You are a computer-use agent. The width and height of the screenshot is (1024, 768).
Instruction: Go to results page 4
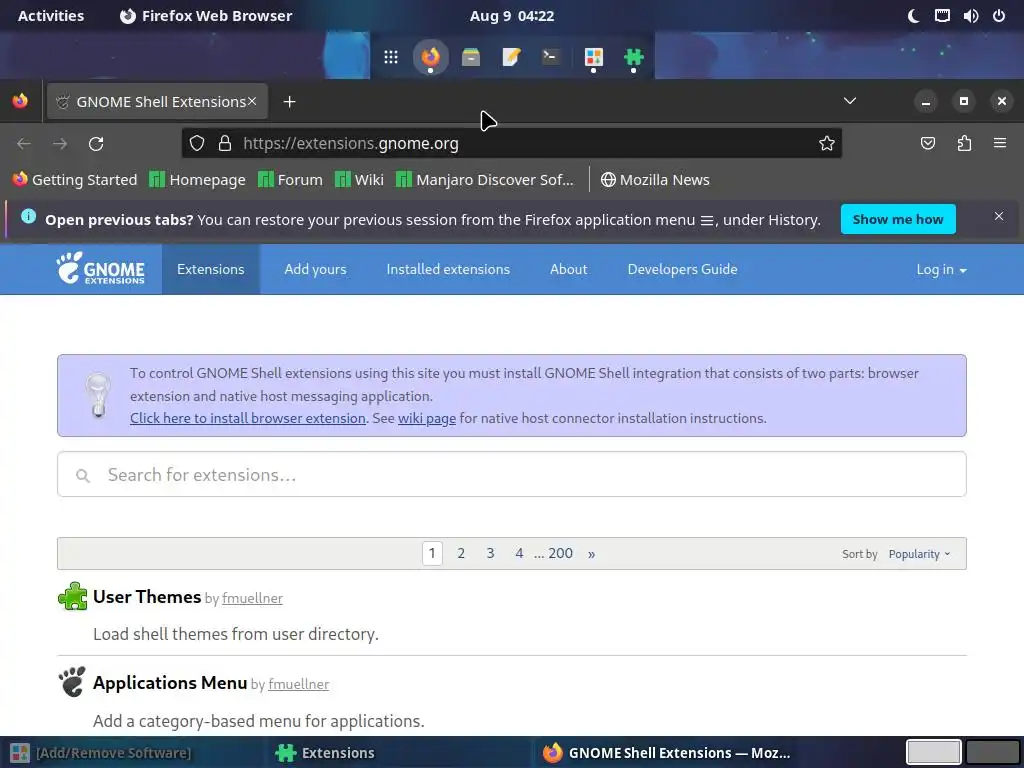coord(519,553)
